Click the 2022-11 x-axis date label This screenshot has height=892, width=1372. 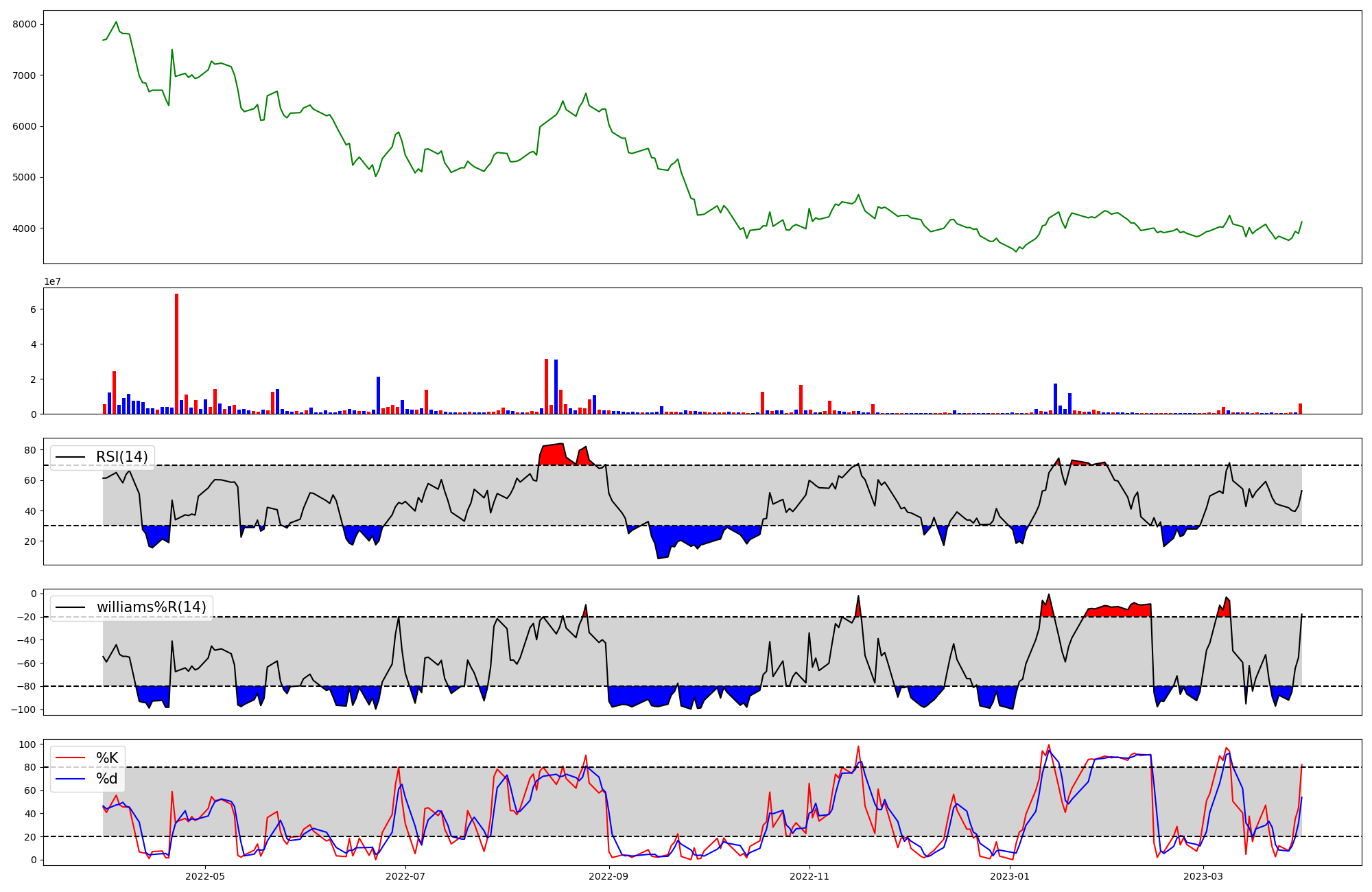(810, 876)
